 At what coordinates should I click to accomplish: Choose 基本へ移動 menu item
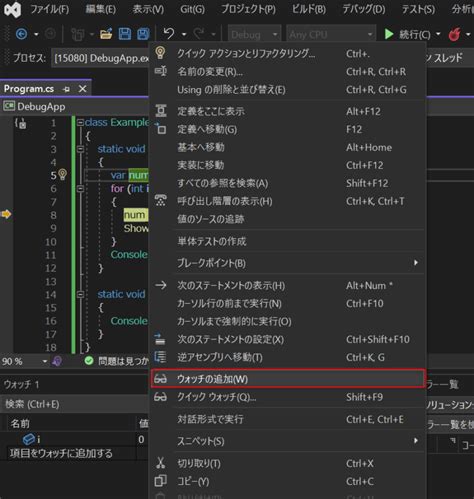[287, 147]
